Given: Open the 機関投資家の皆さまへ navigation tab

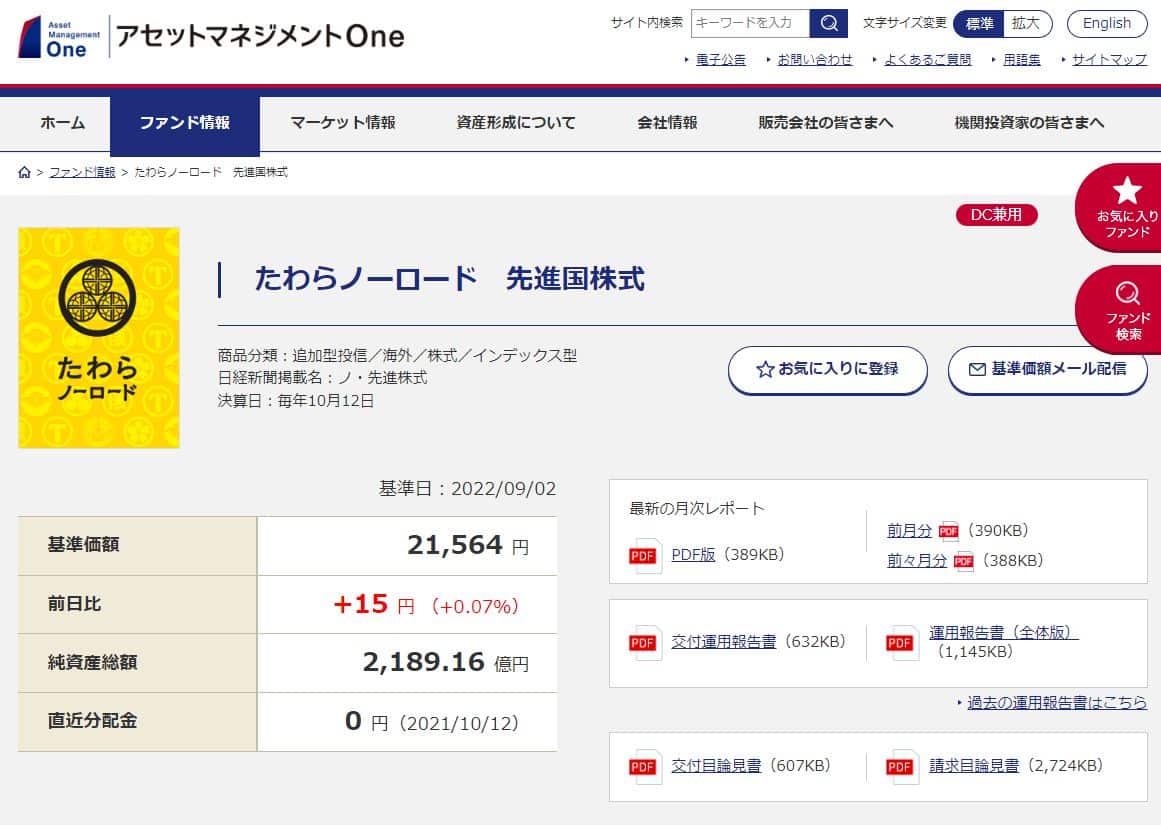Looking at the screenshot, I should pos(1029,123).
